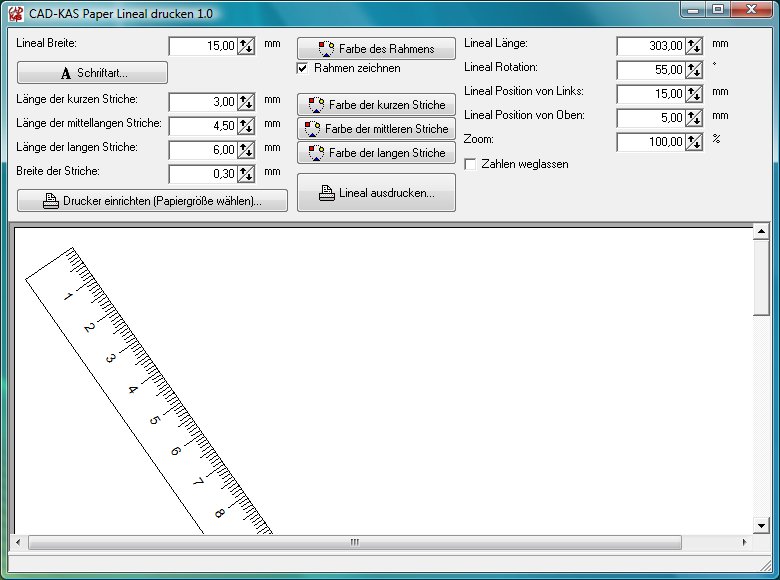780x580 pixels.
Task: Click the spinner icon next to Zoom
Action: coord(693,142)
